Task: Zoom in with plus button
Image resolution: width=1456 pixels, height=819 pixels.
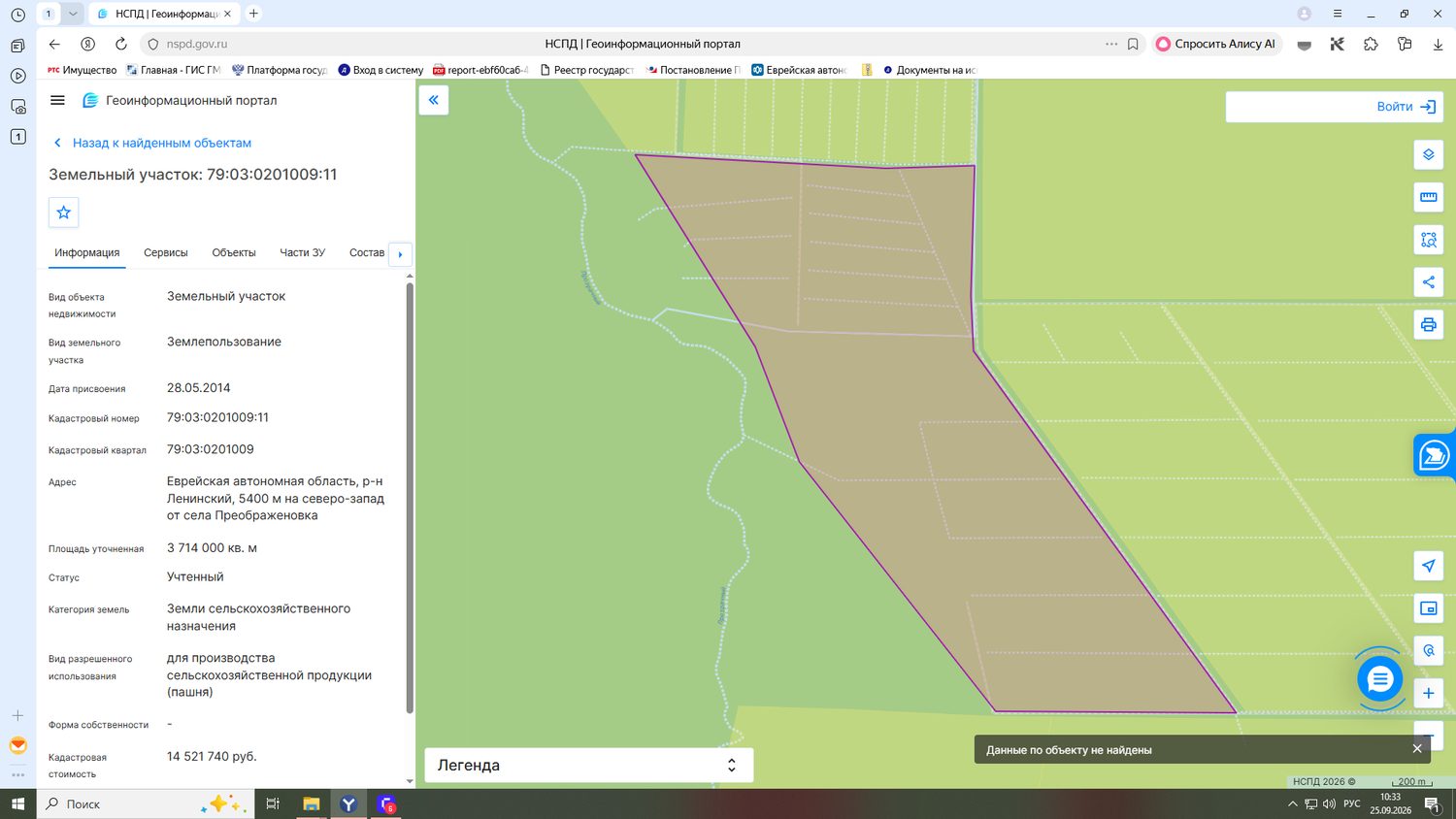Action: pos(1428,693)
